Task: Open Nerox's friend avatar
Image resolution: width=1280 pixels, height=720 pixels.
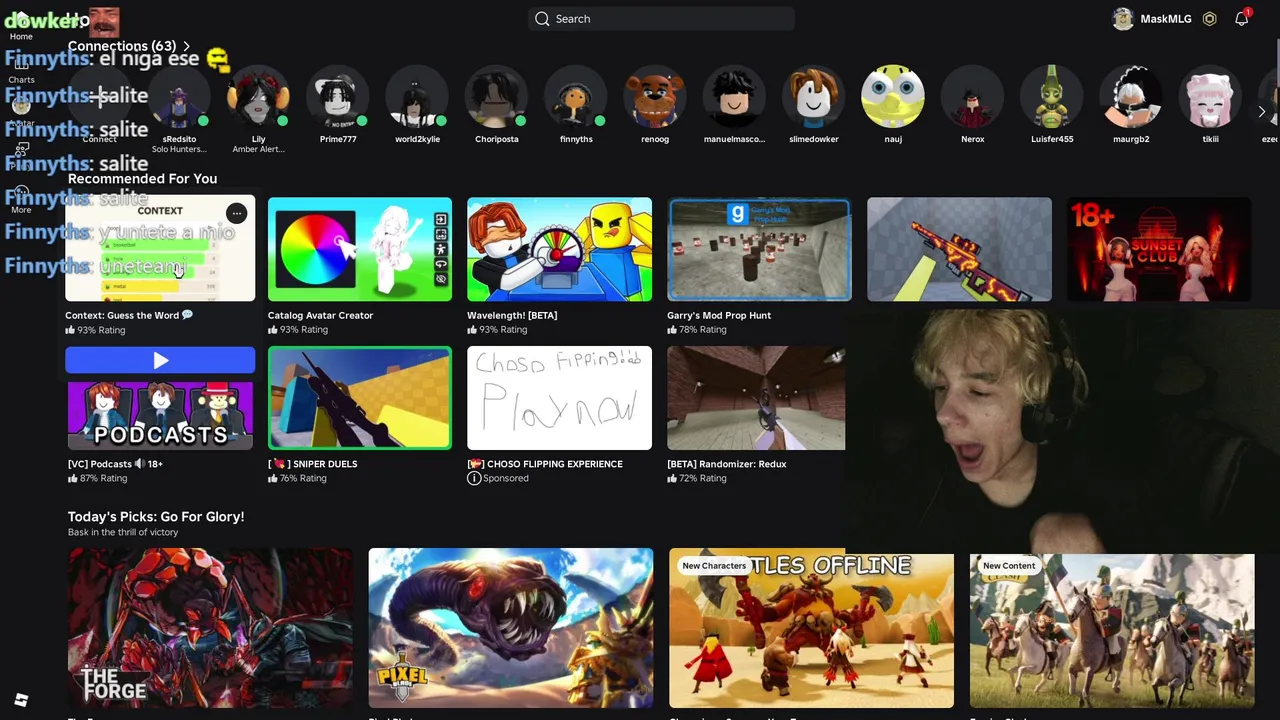Action: (x=972, y=96)
